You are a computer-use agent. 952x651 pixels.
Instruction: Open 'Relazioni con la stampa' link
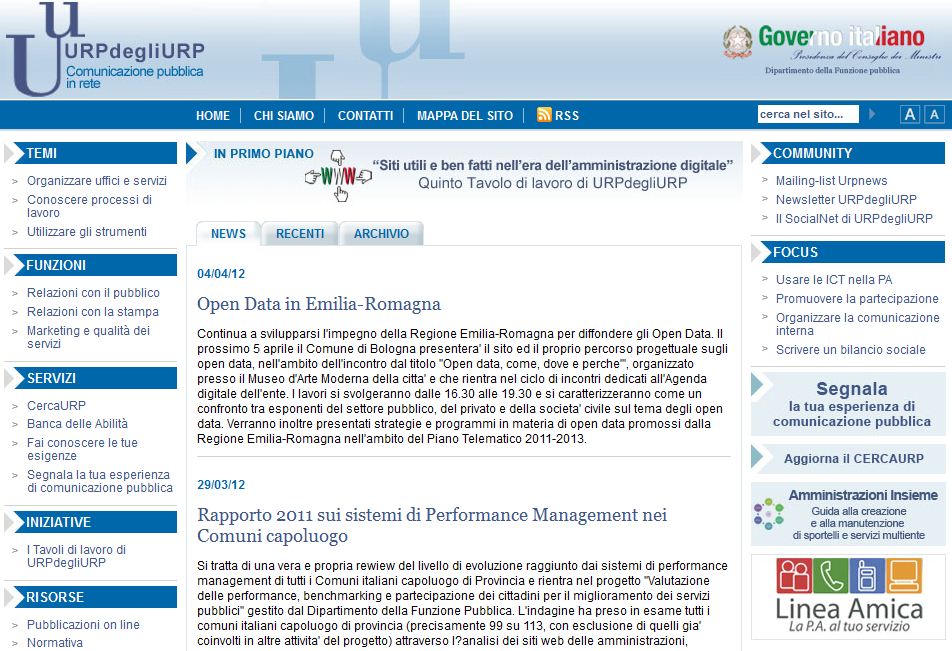click(x=93, y=312)
